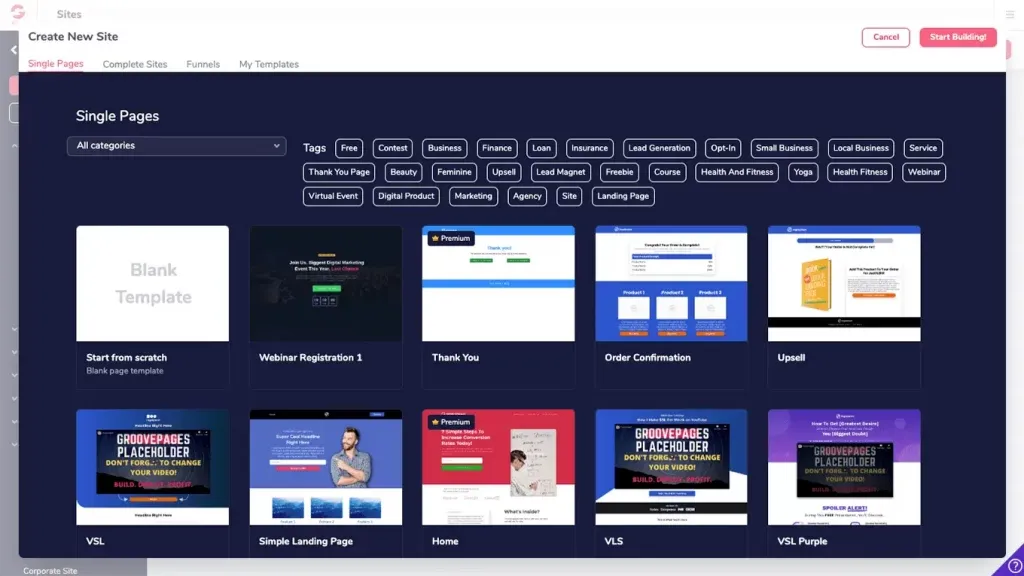Click Sites in the top header
The height and width of the screenshot is (576, 1024).
click(x=69, y=14)
